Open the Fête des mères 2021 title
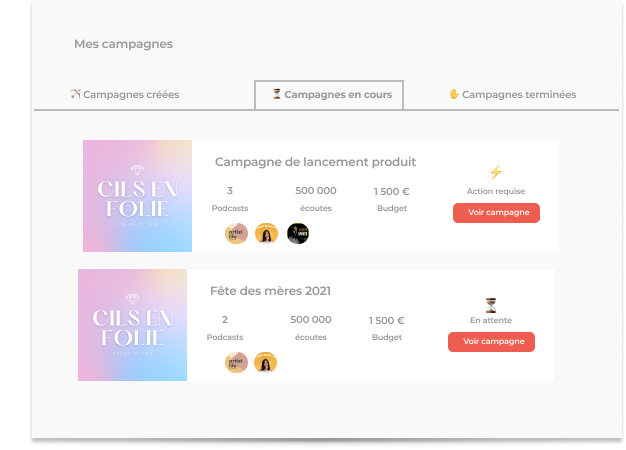This screenshot has width=626, height=450. (x=270, y=291)
